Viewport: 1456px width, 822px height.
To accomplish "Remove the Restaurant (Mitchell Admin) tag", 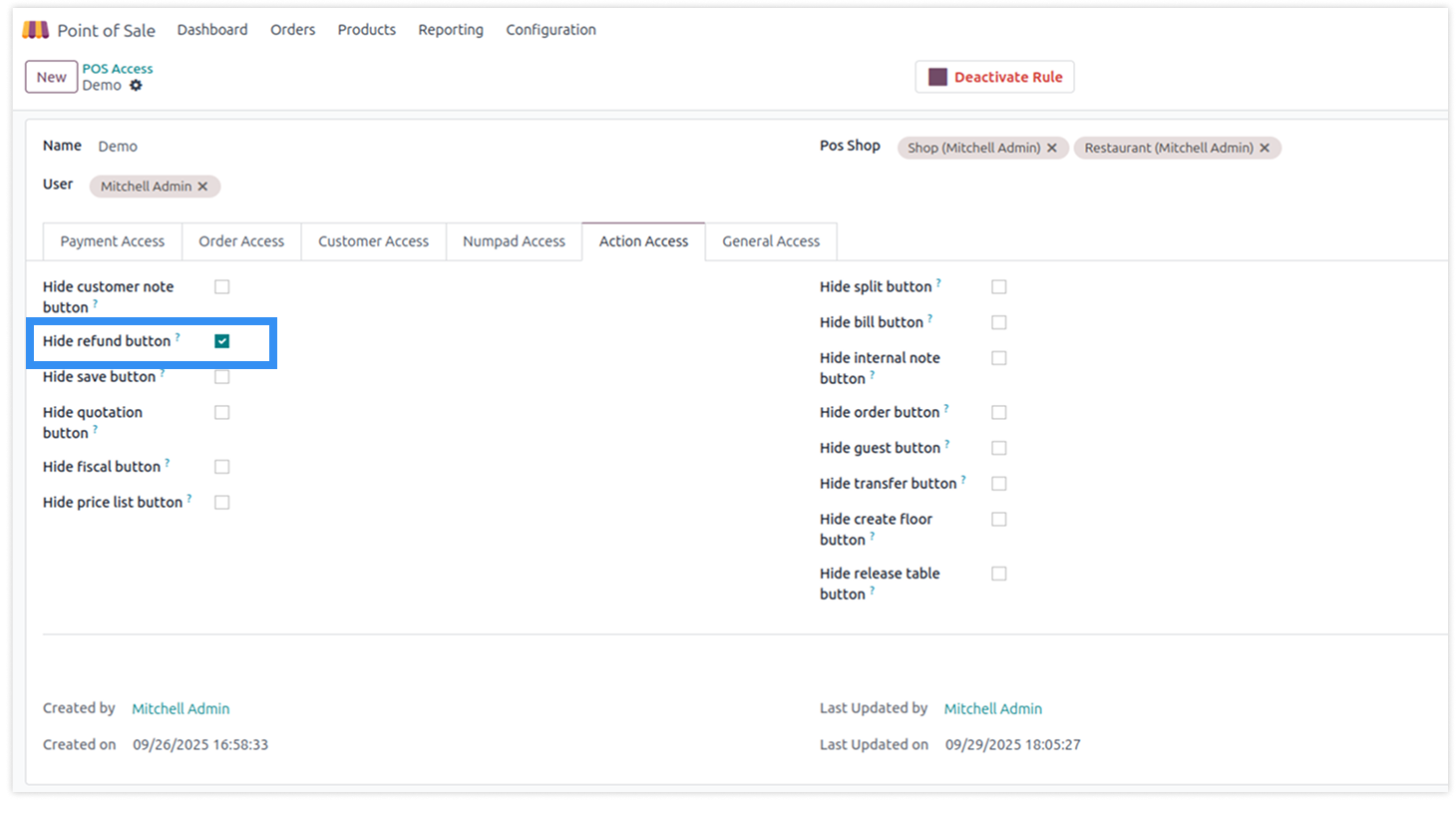I will point(1265,148).
